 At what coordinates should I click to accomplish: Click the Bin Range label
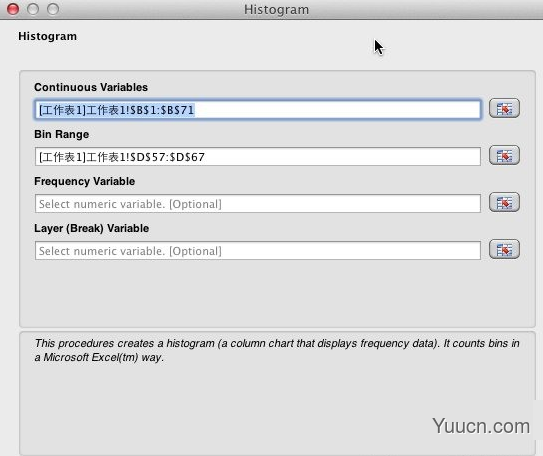tap(62, 134)
